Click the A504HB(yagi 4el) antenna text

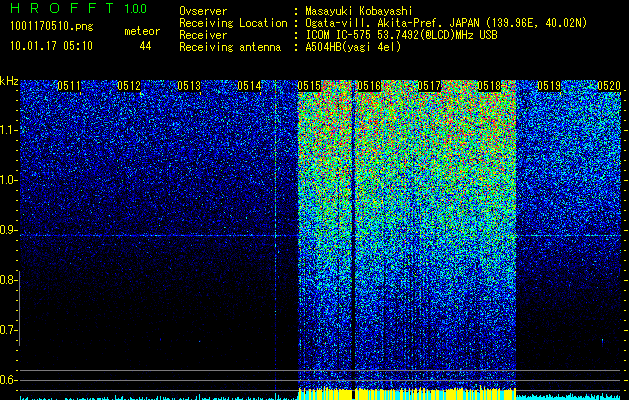(x=353, y=47)
